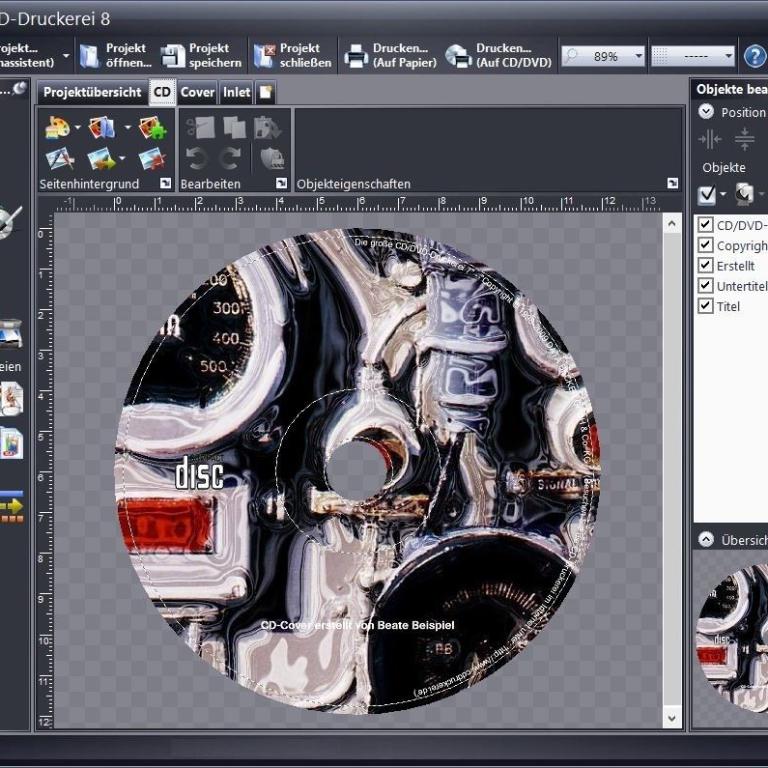Click the center horizontally alignment icon
Viewport: 768px width, 768px height.
coord(710,139)
